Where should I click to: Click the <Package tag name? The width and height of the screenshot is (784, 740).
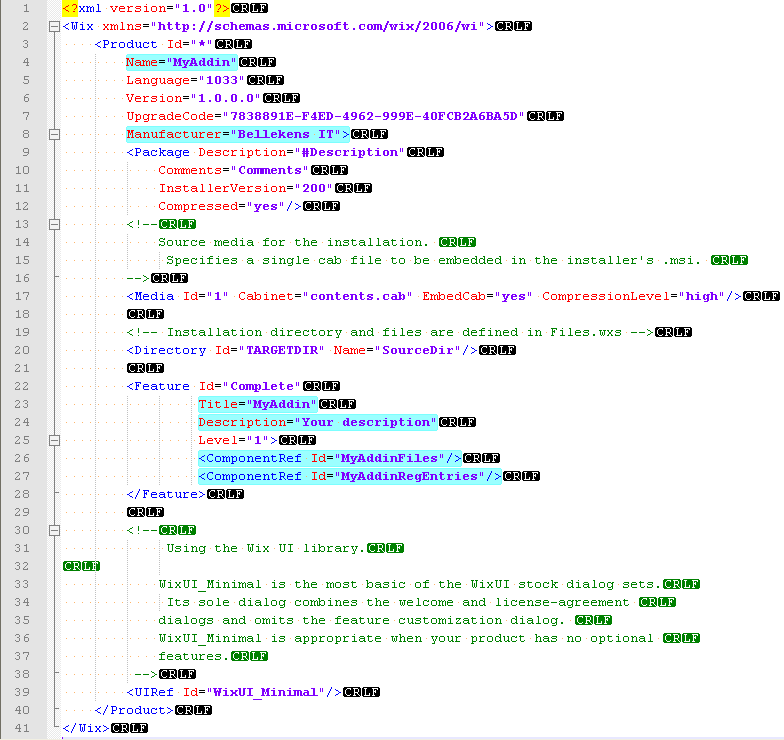158,152
